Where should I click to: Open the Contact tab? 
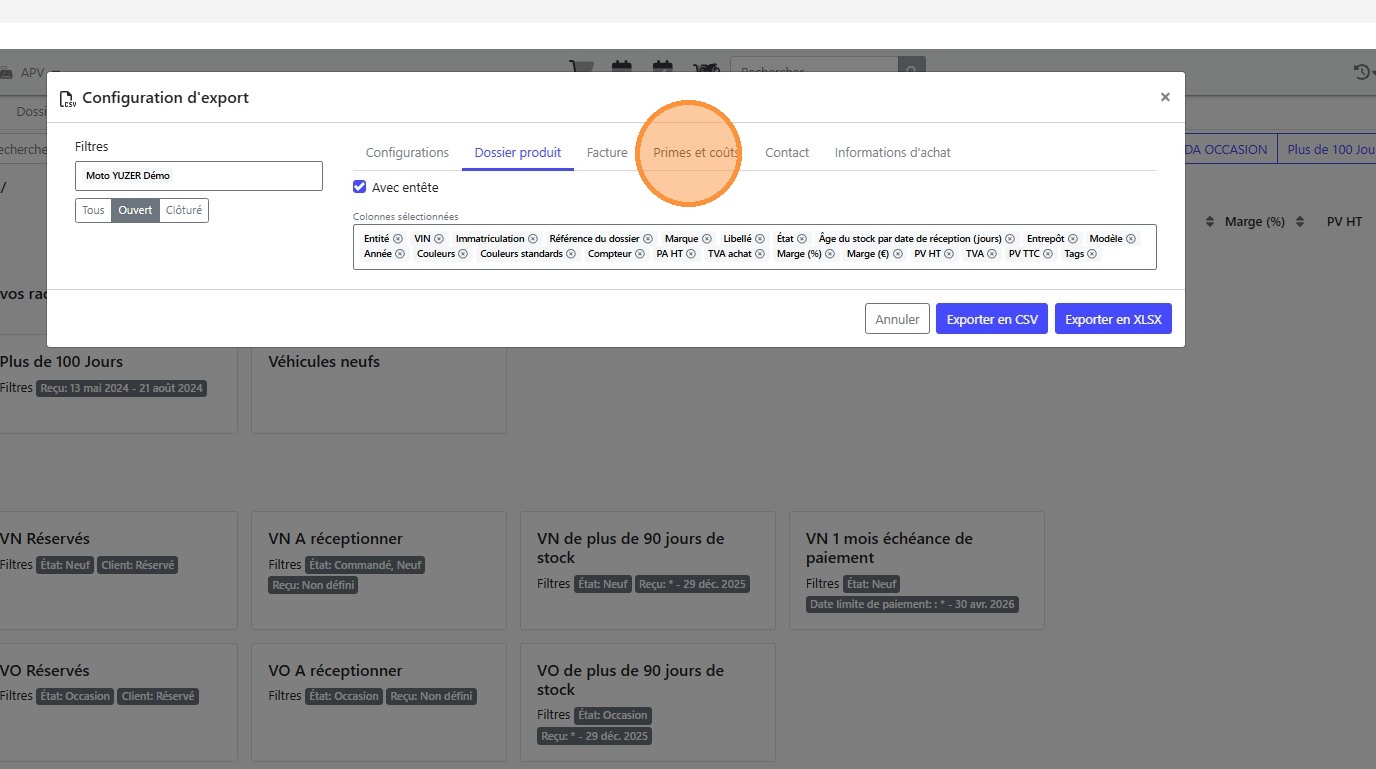tap(787, 153)
